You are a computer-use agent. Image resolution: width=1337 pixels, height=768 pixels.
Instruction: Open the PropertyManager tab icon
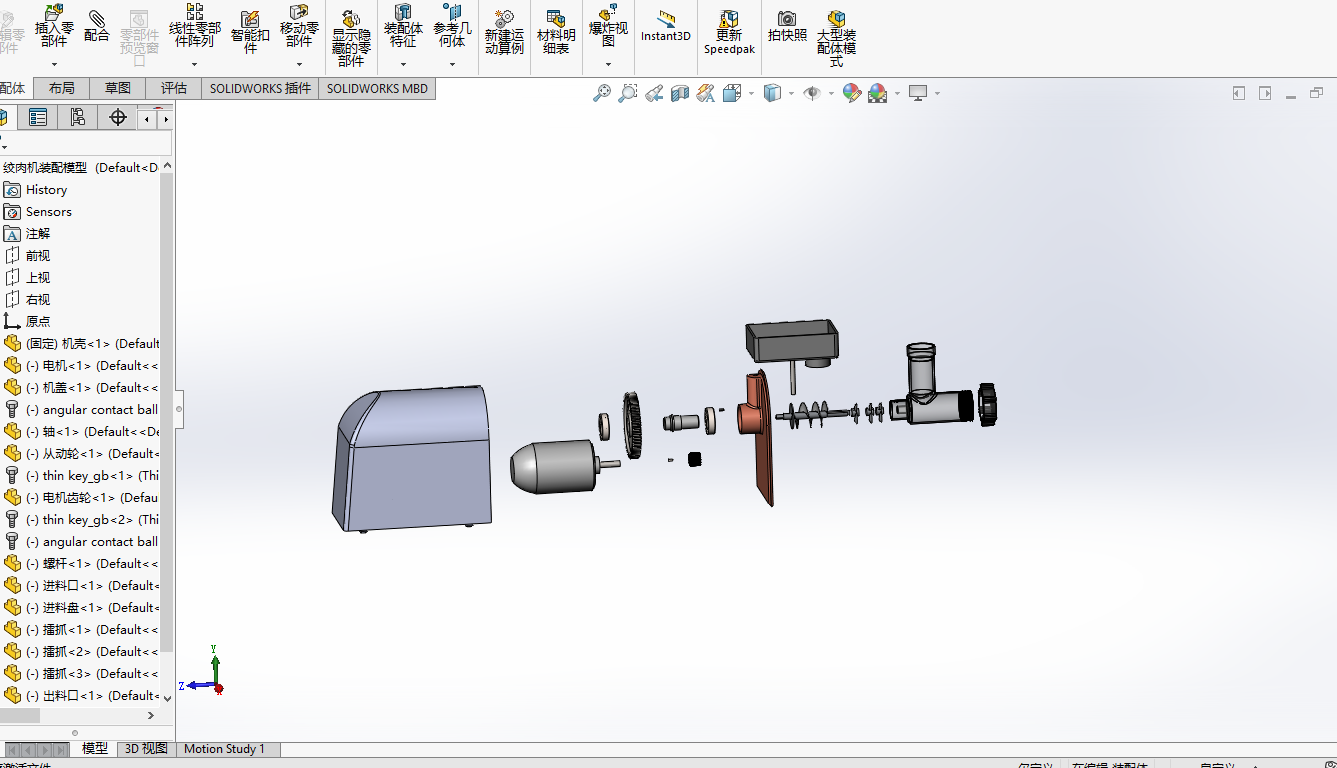click(38, 117)
